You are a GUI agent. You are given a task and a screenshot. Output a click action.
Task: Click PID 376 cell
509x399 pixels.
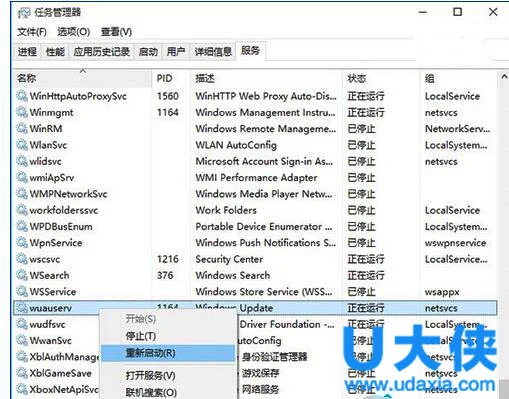165,275
